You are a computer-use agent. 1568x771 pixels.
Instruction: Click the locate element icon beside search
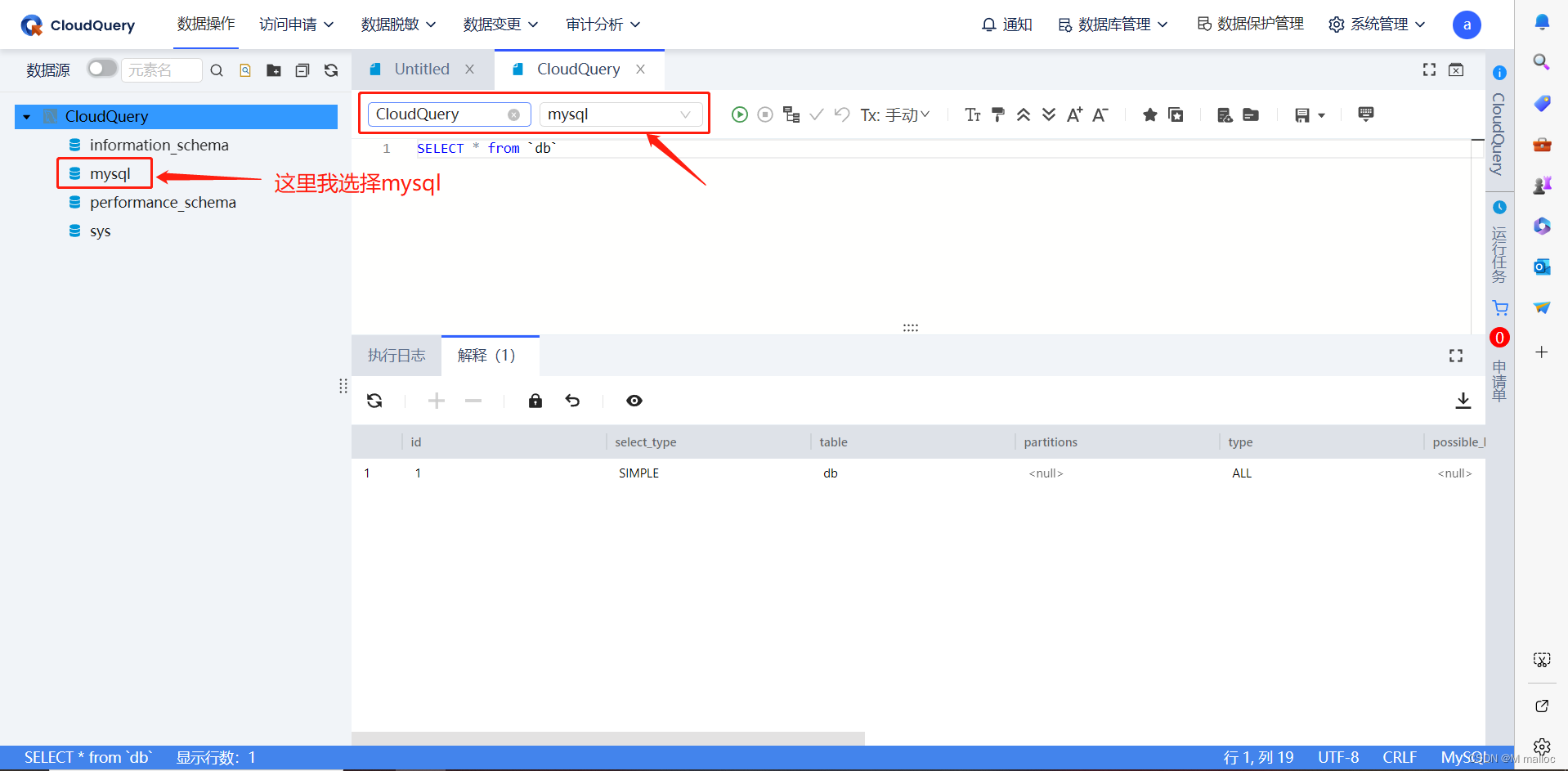pos(245,70)
